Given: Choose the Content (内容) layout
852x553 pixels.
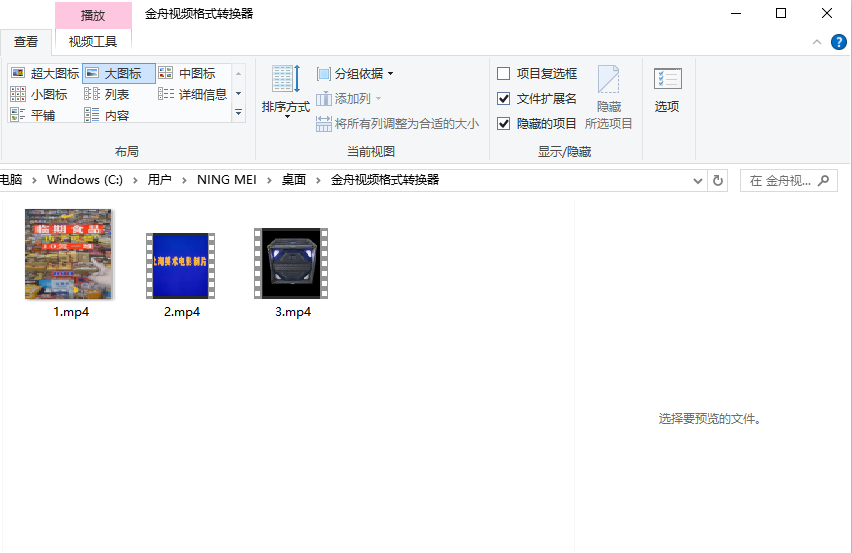Looking at the screenshot, I should pos(106,115).
